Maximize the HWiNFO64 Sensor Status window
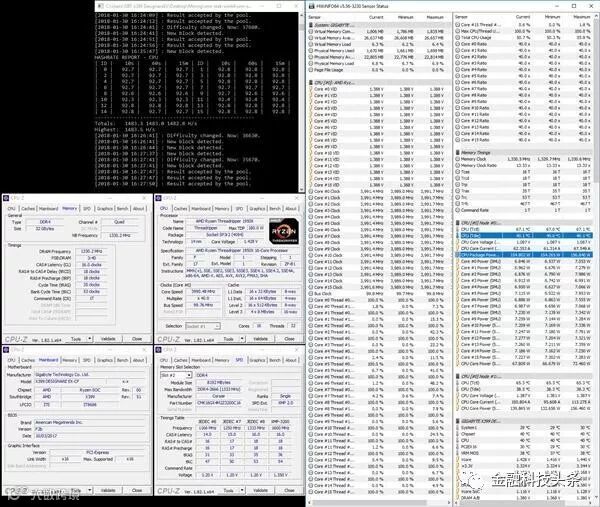This screenshot has height=507, width=600. point(574,6)
